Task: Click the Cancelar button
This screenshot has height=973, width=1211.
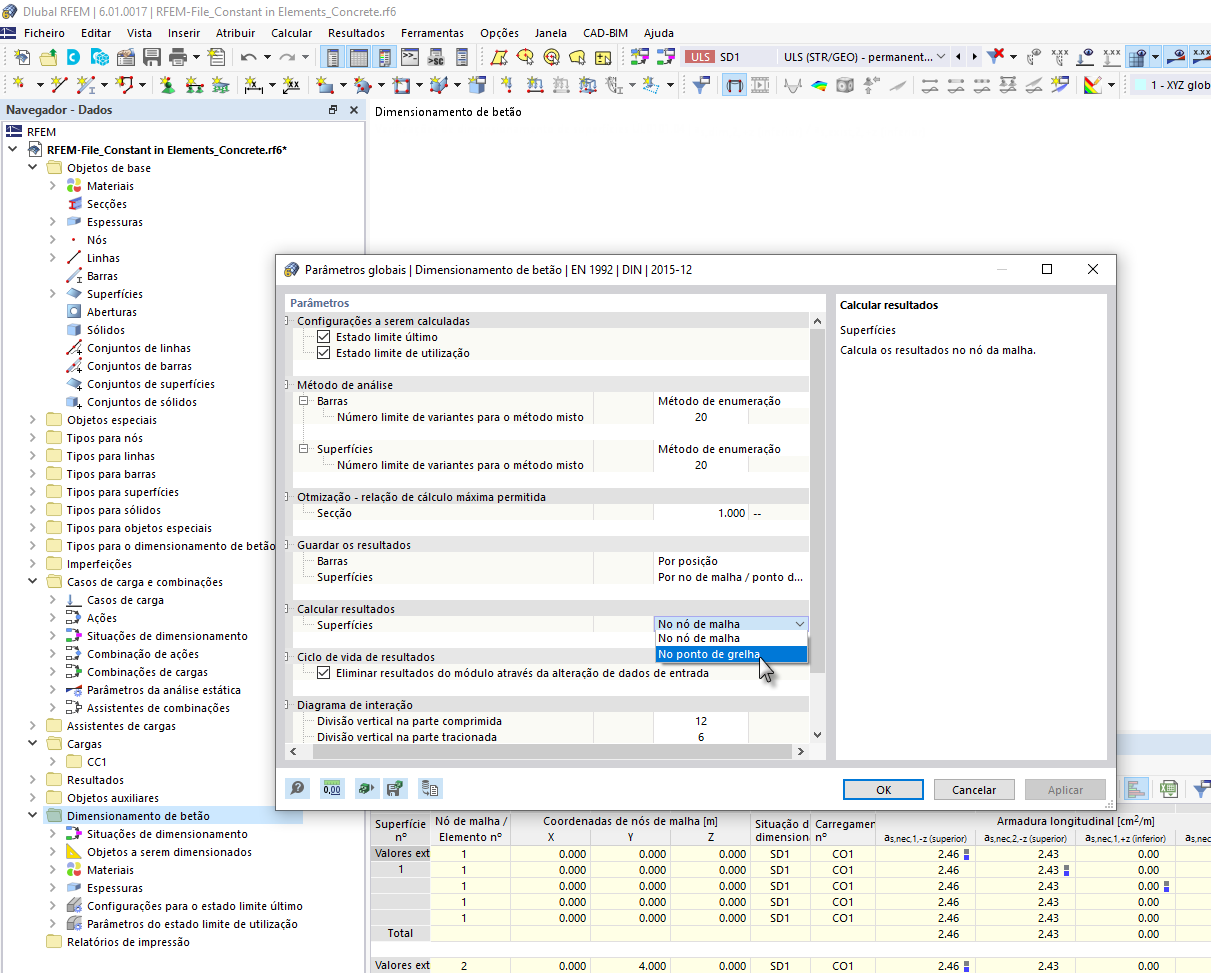Action: coord(974,789)
